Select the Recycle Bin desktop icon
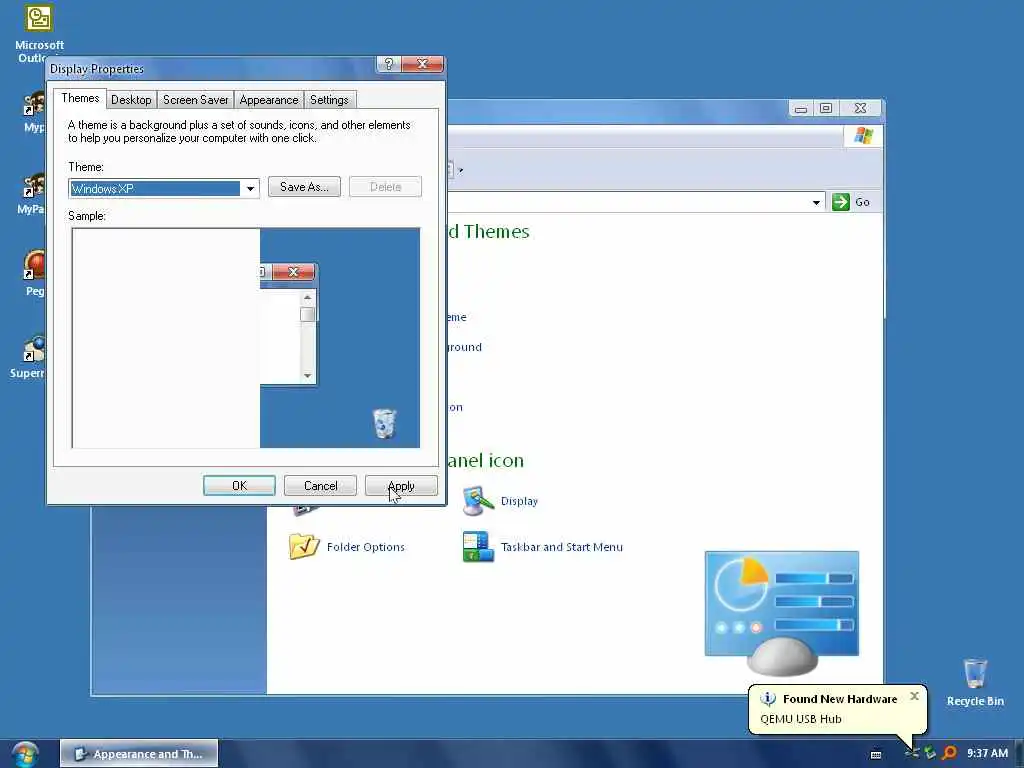This screenshot has width=1024, height=768. point(974,682)
